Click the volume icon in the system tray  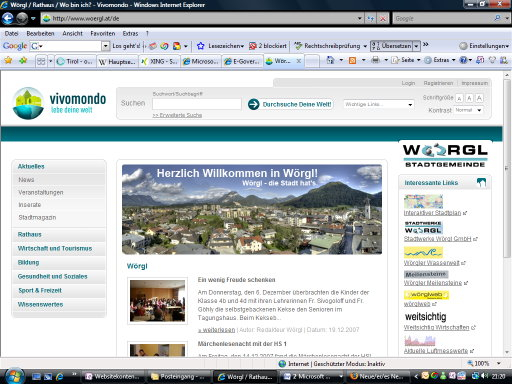coord(484,376)
